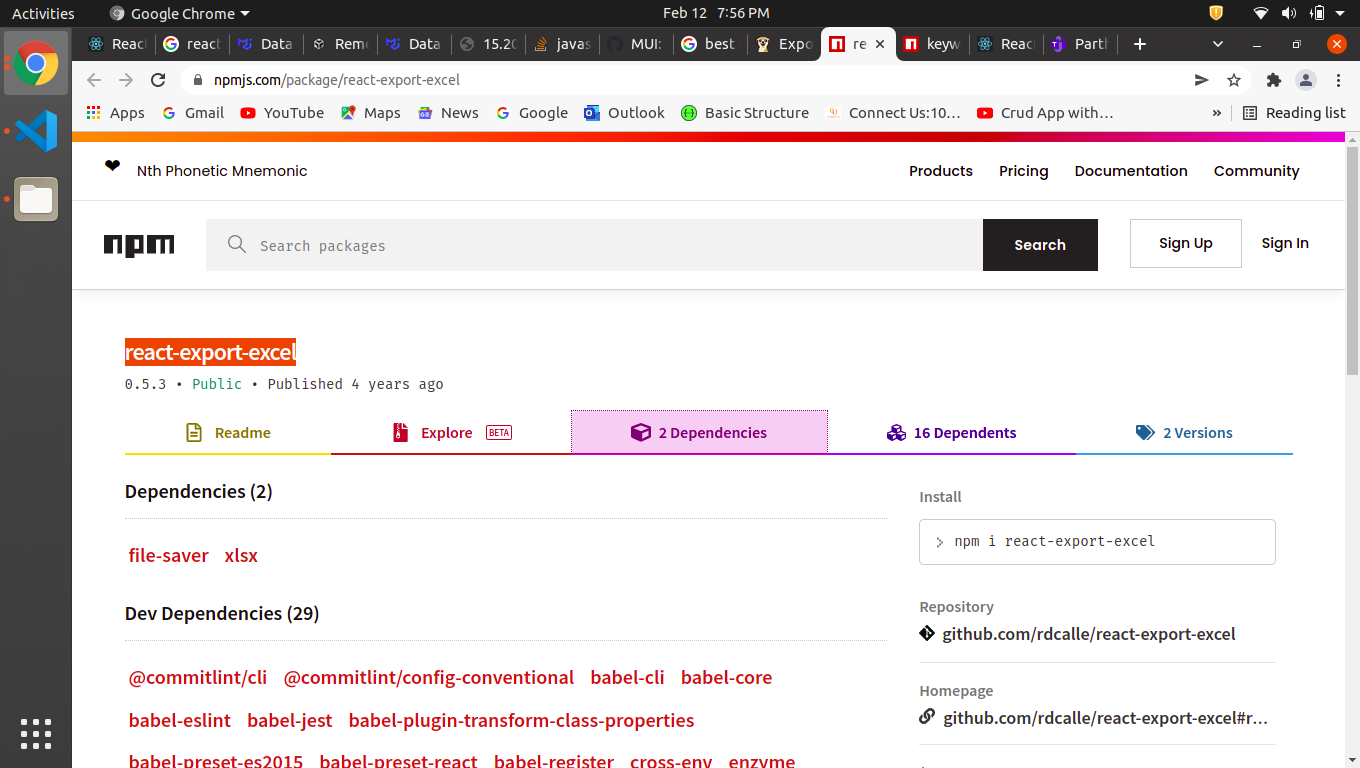The height and width of the screenshot is (768, 1360).
Task: View site information lock icon
Action: [x=198, y=80]
